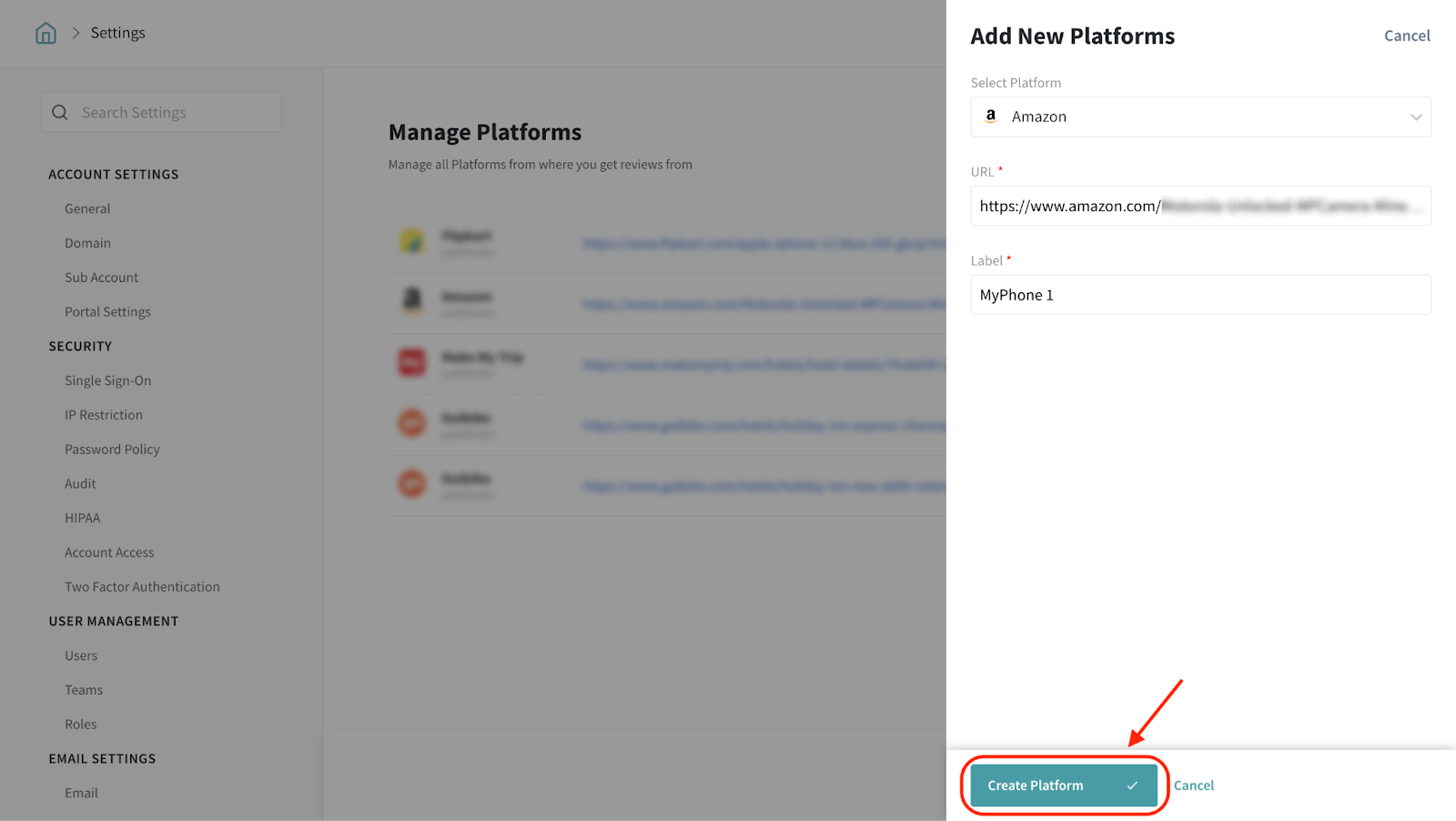Select Password Policy in sidebar
This screenshot has width=1456, height=821.
pyautogui.click(x=112, y=450)
